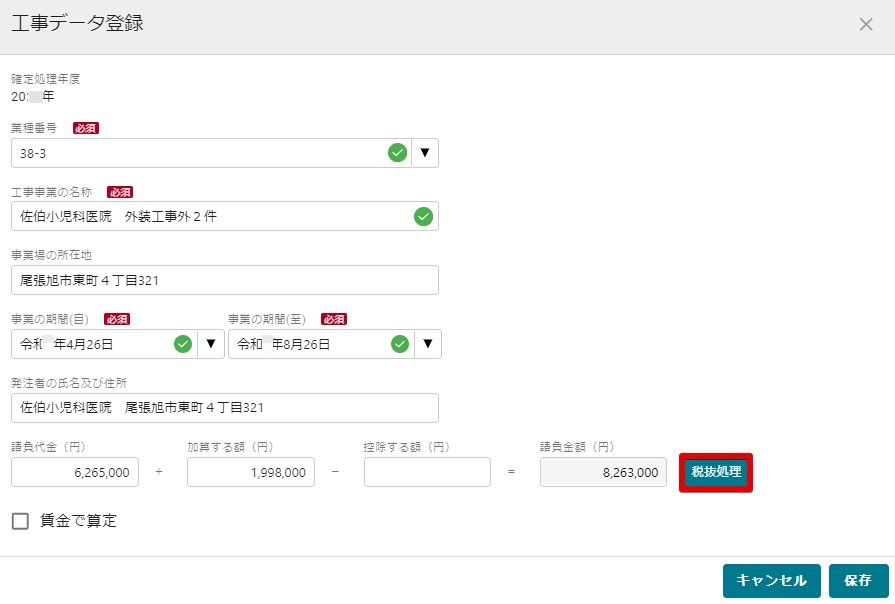Edit the 事業場の所在地 address field
This screenshot has width=895, height=604.
point(225,280)
